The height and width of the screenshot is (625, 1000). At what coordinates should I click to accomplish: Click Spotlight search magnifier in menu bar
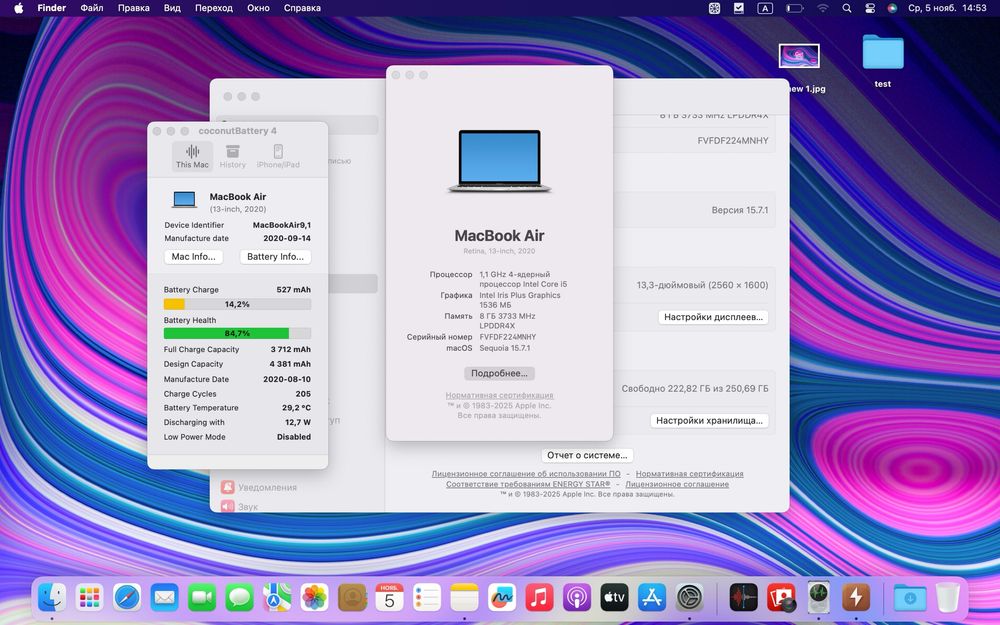pyautogui.click(x=846, y=8)
